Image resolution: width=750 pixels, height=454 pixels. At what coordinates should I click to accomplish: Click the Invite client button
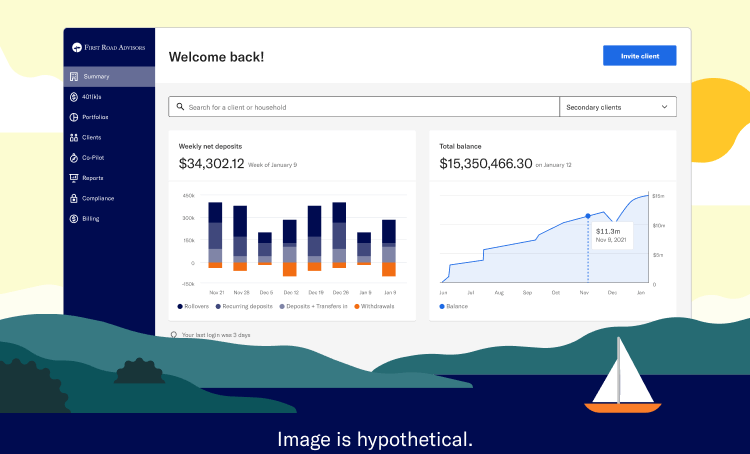pyautogui.click(x=640, y=56)
